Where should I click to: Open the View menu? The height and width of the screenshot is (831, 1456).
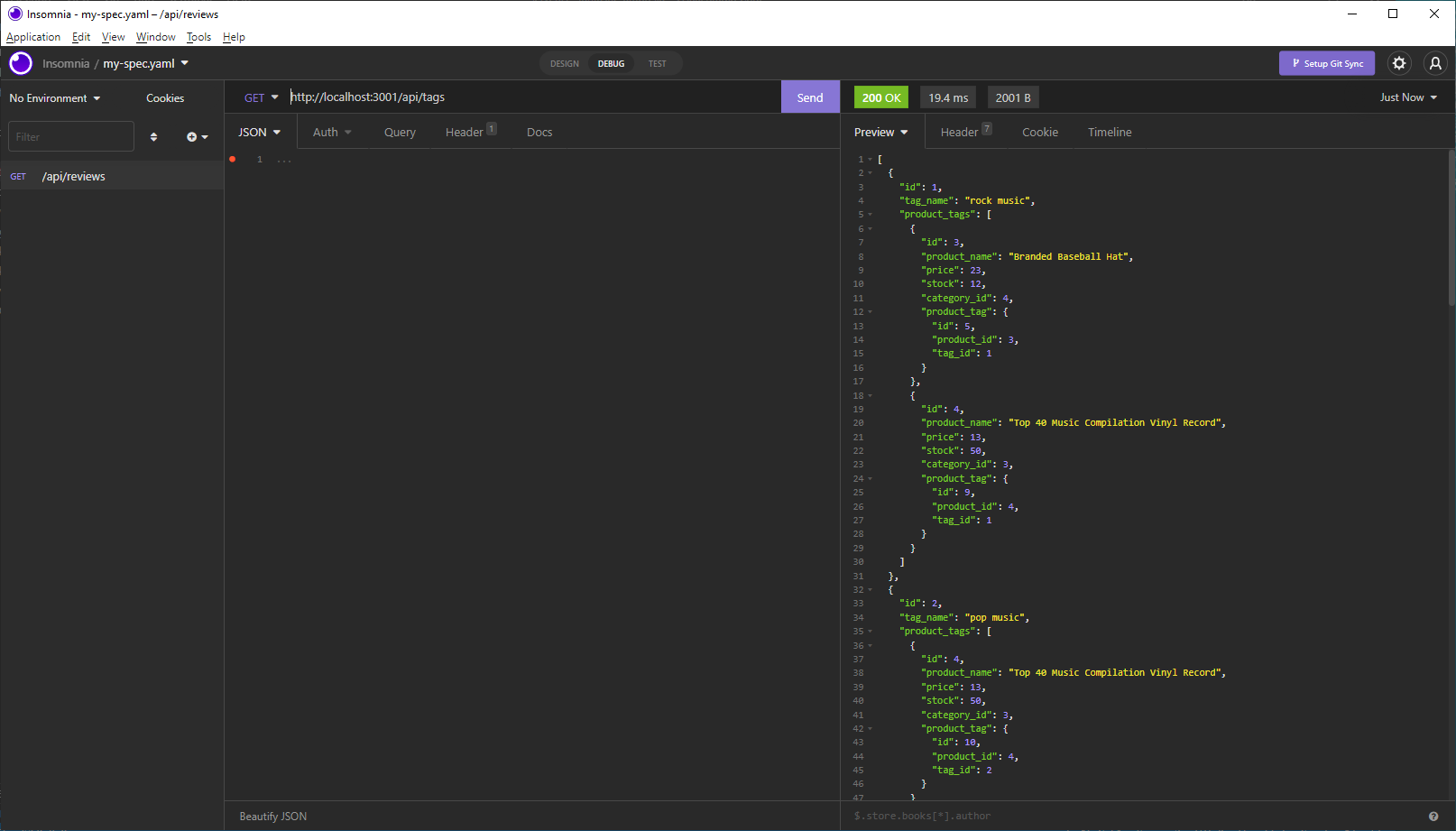[x=113, y=37]
